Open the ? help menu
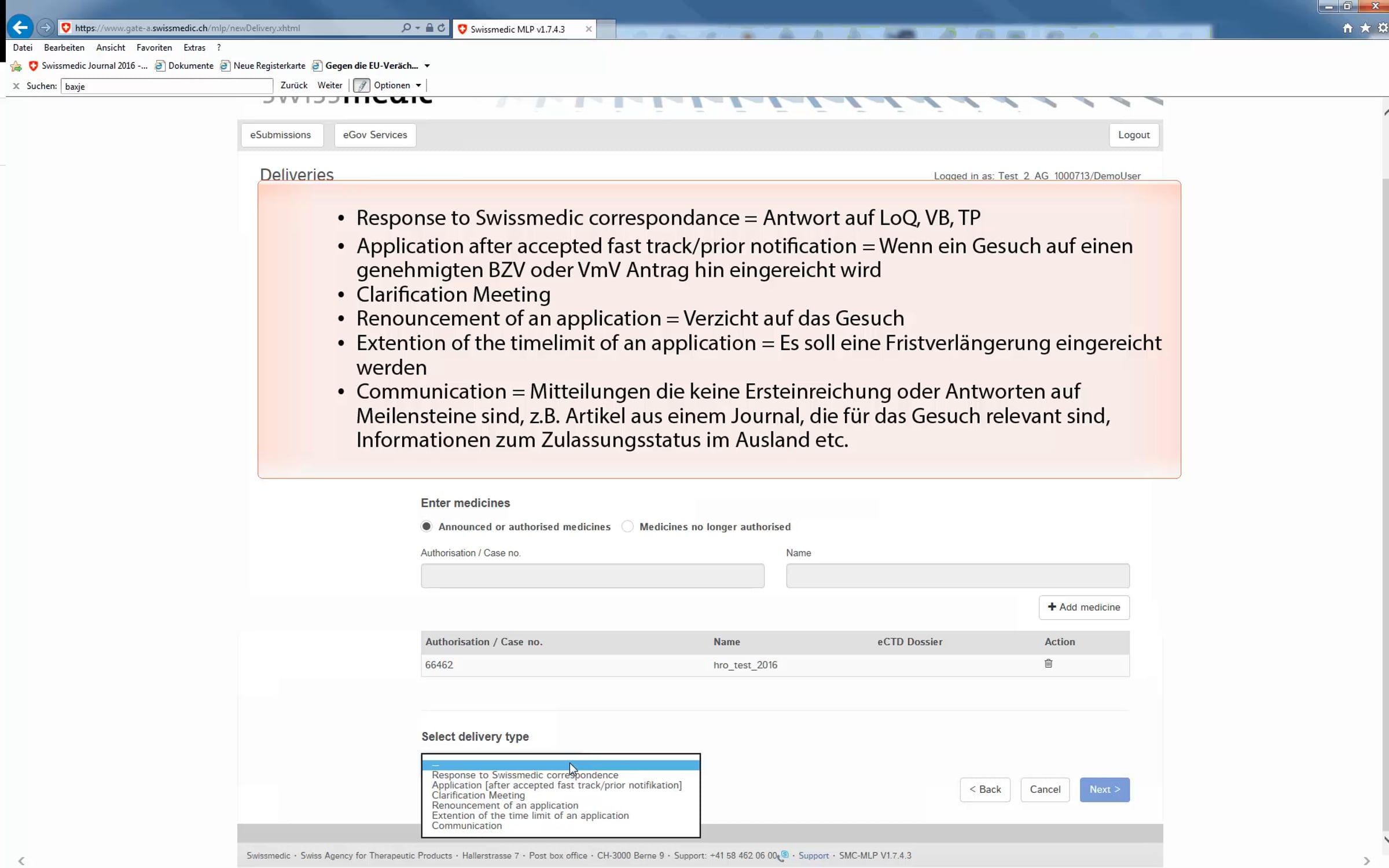The height and width of the screenshot is (868, 1389). click(x=219, y=47)
